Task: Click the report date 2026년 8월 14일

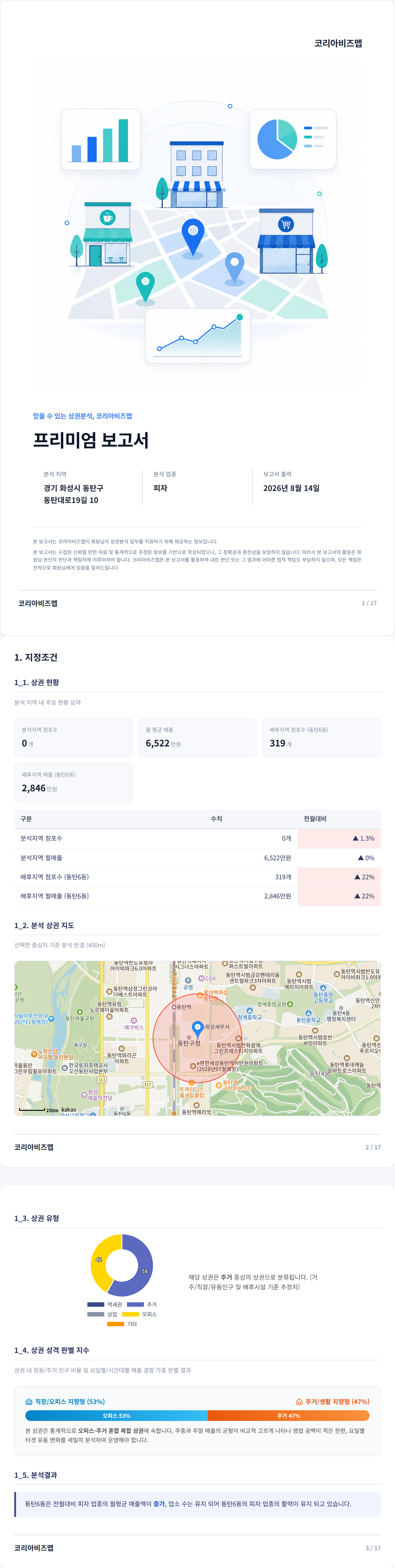Action: point(291,488)
